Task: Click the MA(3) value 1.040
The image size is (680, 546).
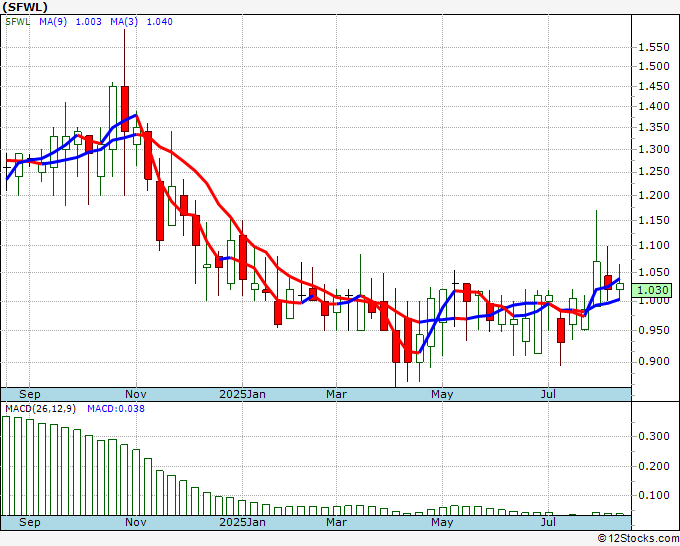Action: click(x=160, y=22)
